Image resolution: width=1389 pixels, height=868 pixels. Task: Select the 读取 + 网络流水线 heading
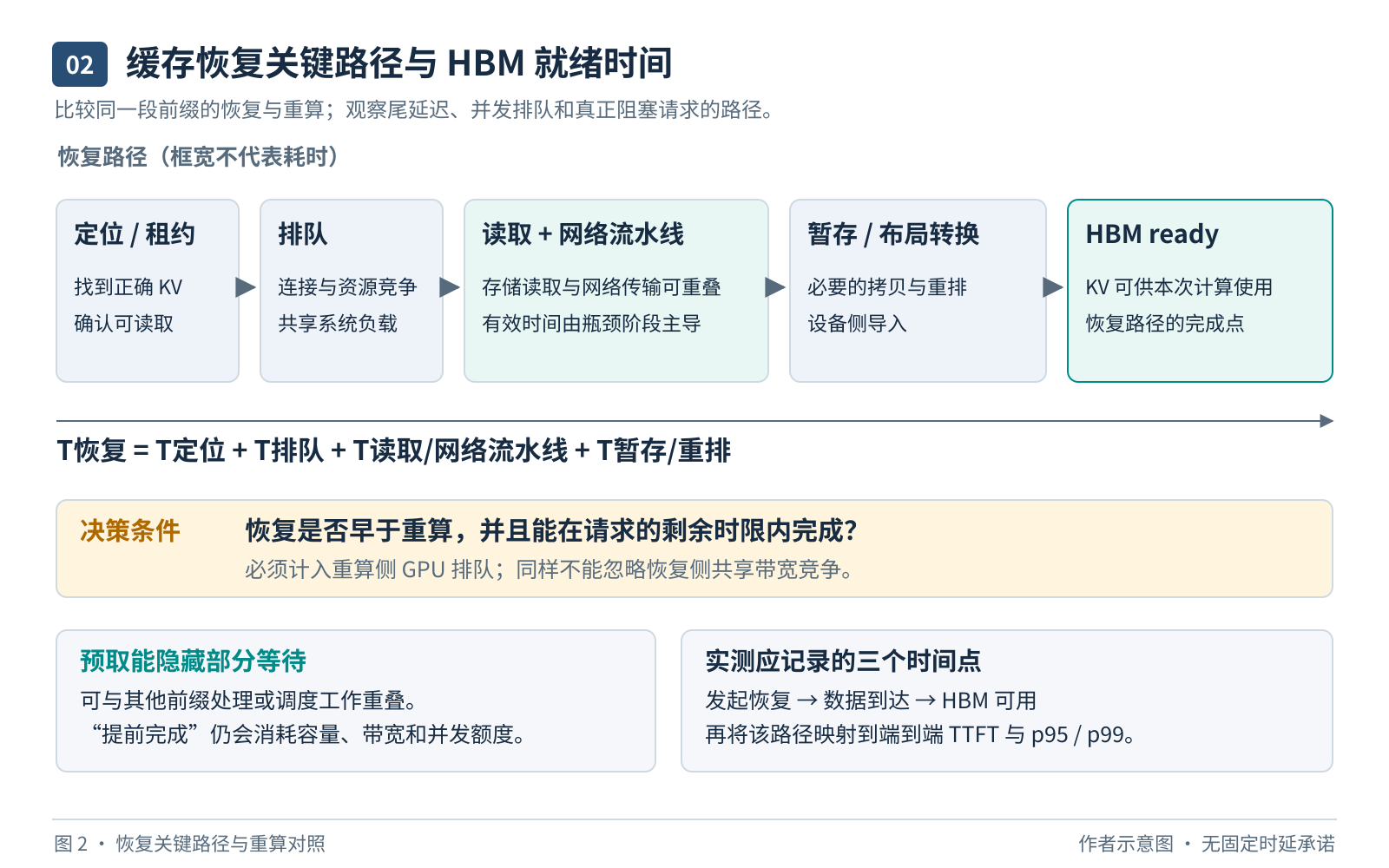coord(583,234)
